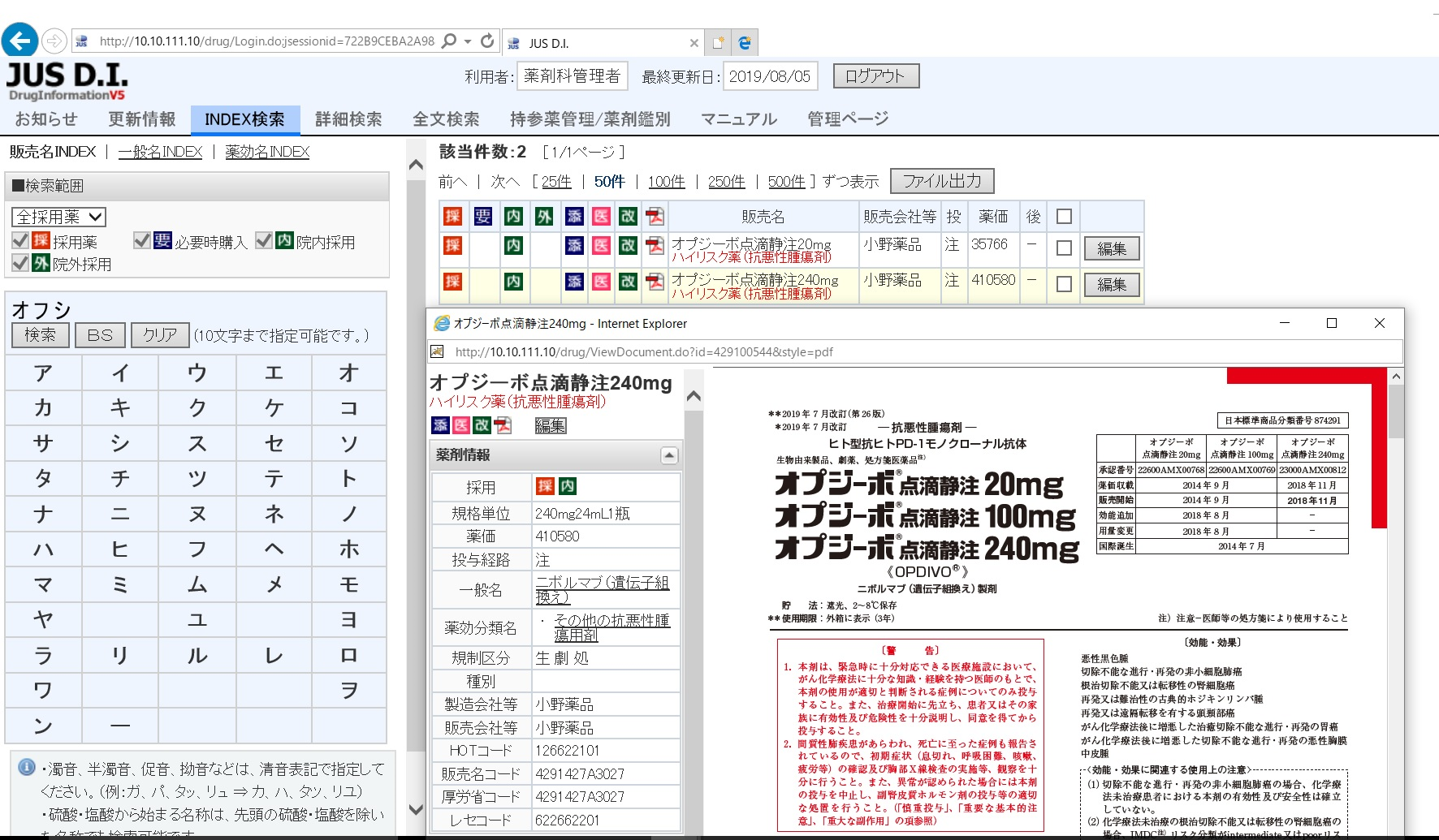The height and width of the screenshot is (840, 1439).
Task: Click the 添 icon in popup drug header
Action: [440, 425]
